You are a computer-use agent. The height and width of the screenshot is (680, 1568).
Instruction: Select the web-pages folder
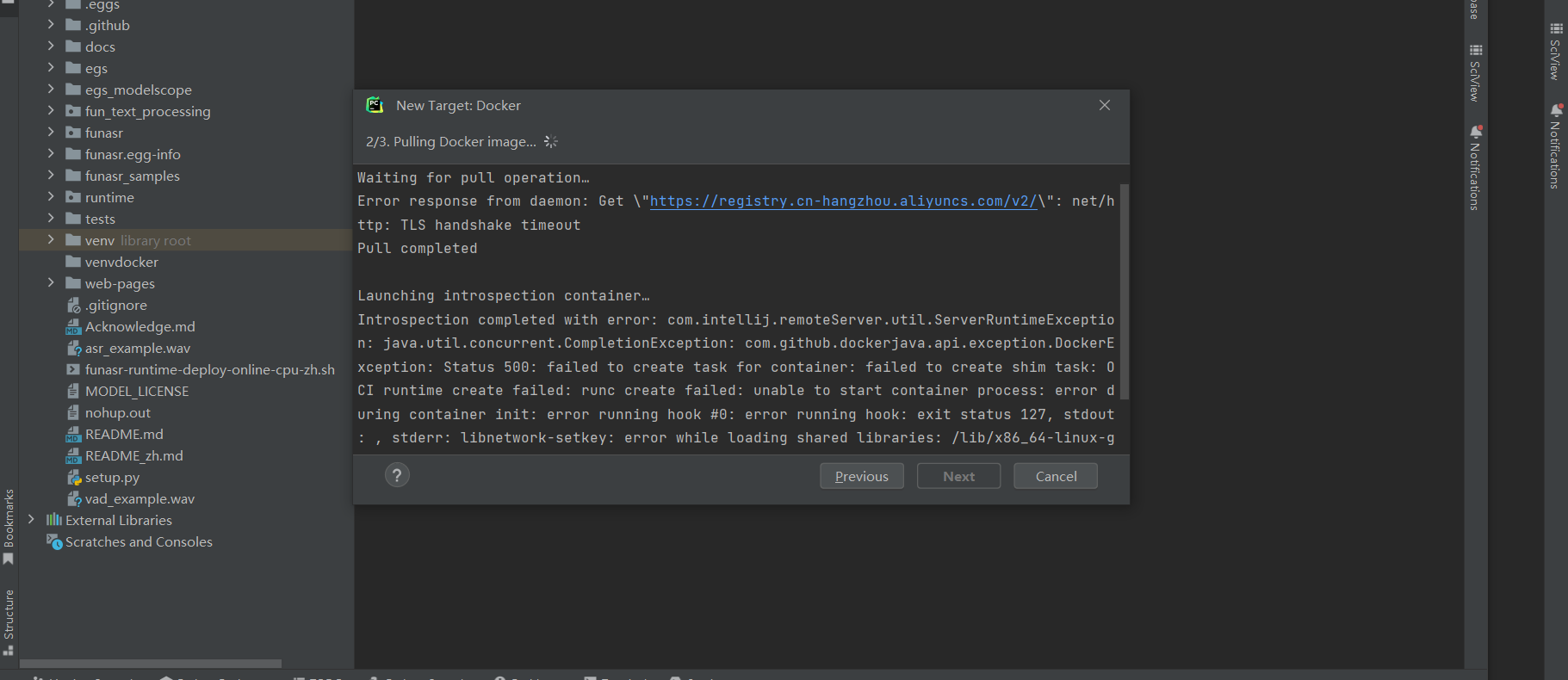tap(120, 283)
